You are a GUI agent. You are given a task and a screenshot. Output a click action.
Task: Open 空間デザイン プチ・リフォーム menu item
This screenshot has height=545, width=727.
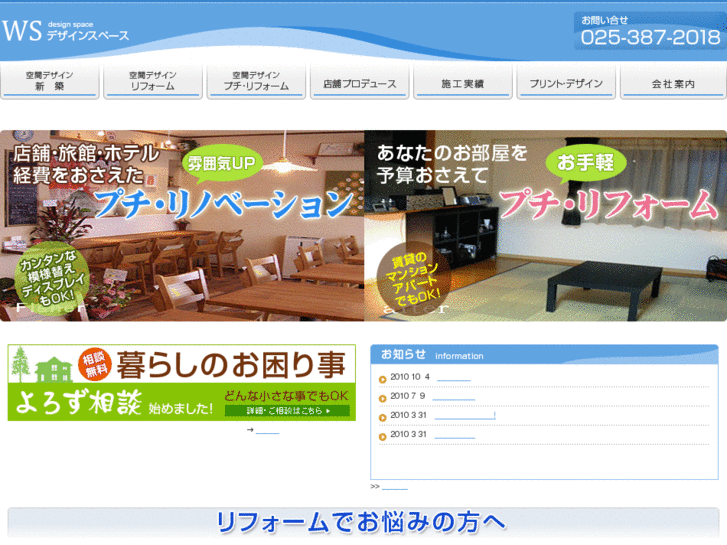256,81
